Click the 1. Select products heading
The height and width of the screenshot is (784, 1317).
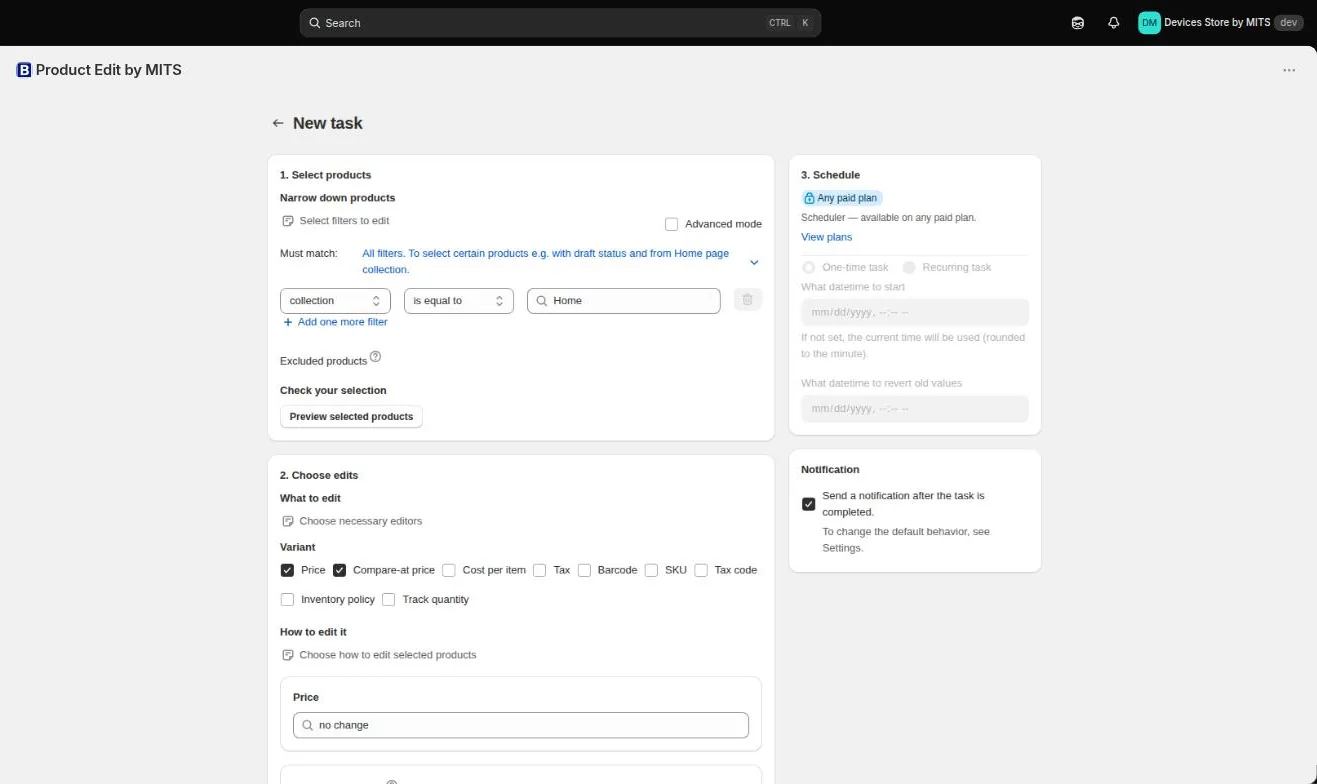point(325,175)
